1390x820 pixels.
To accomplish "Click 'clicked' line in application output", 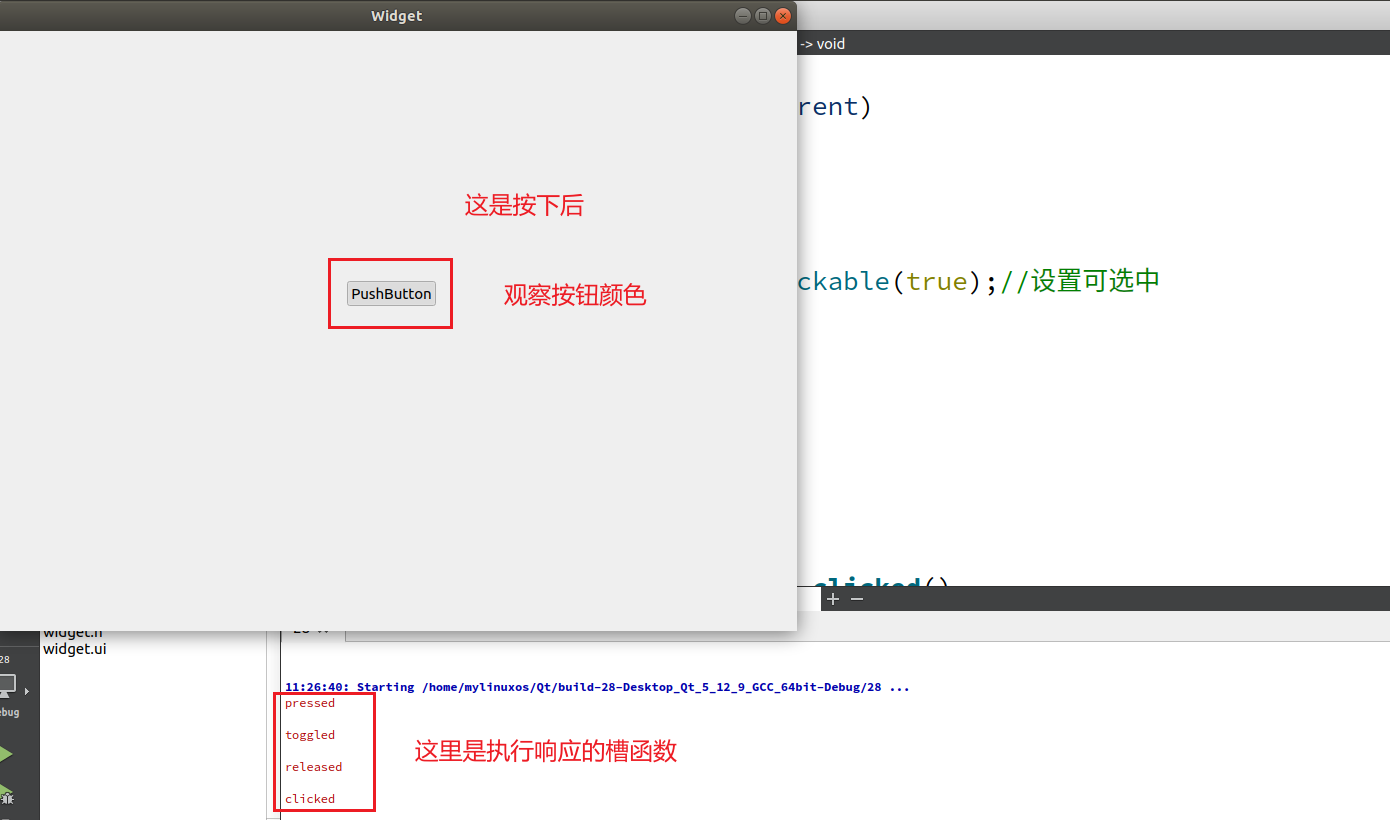I will click(x=310, y=799).
